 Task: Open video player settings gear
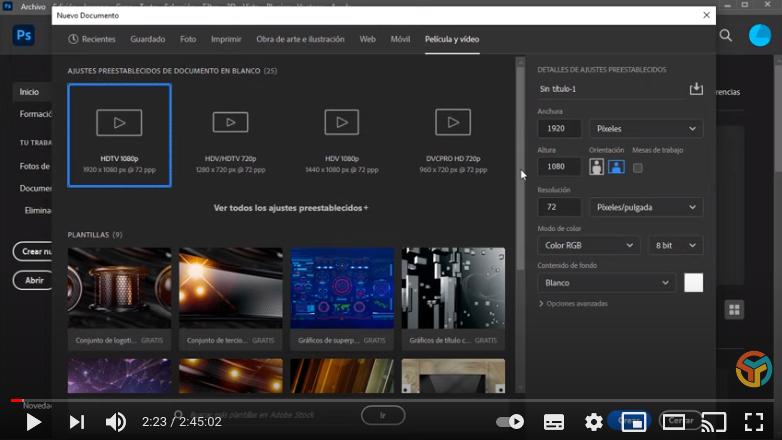[x=593, y=422]
